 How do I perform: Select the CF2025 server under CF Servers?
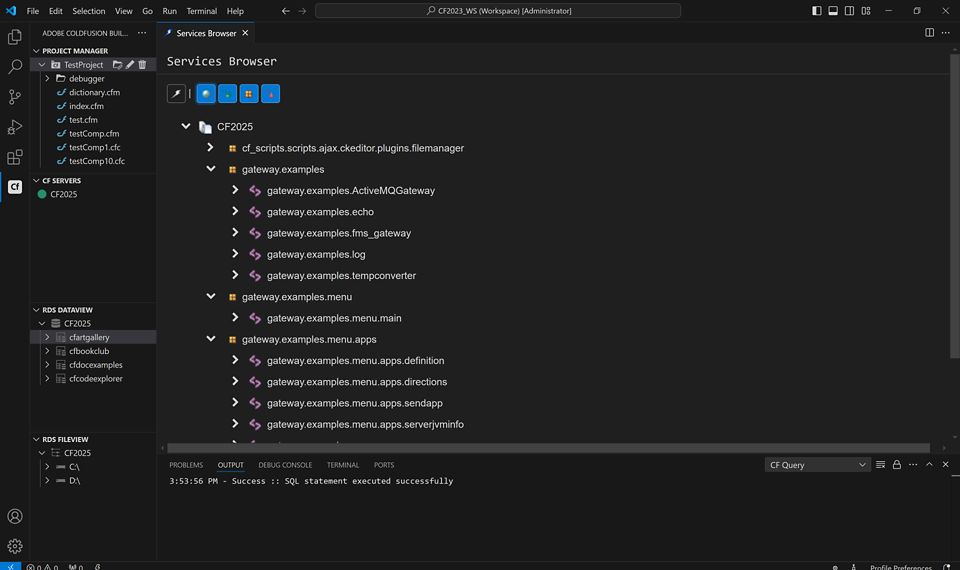pyautogui.click(x=64, y=194)
